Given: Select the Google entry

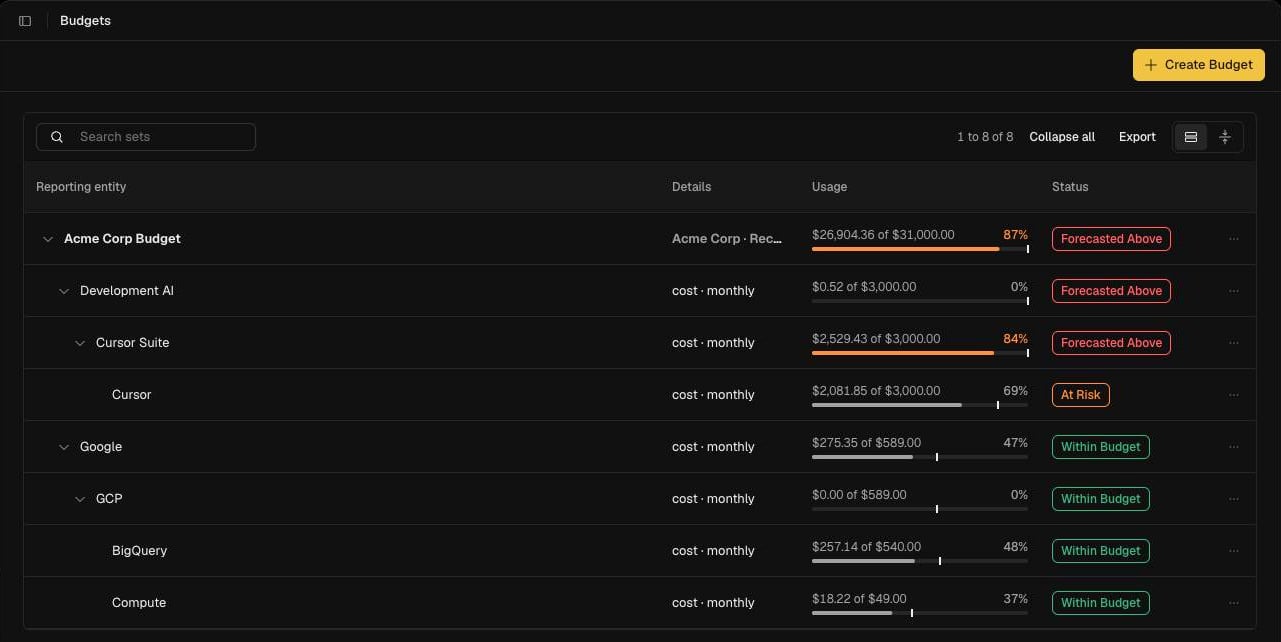Looking at the screenshot, I should (x=101, y=447).
